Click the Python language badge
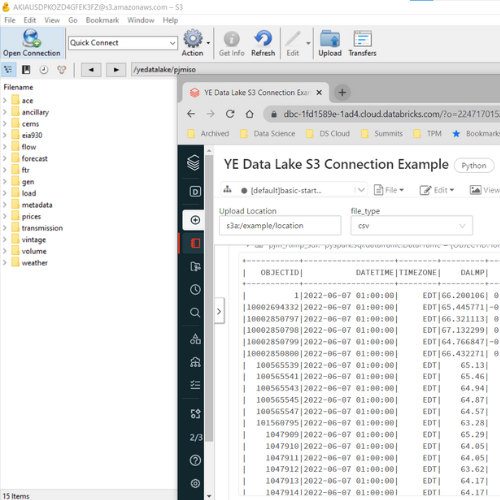Image resolution: width=500 pixels, height=500 pixels. coord(474,166)
